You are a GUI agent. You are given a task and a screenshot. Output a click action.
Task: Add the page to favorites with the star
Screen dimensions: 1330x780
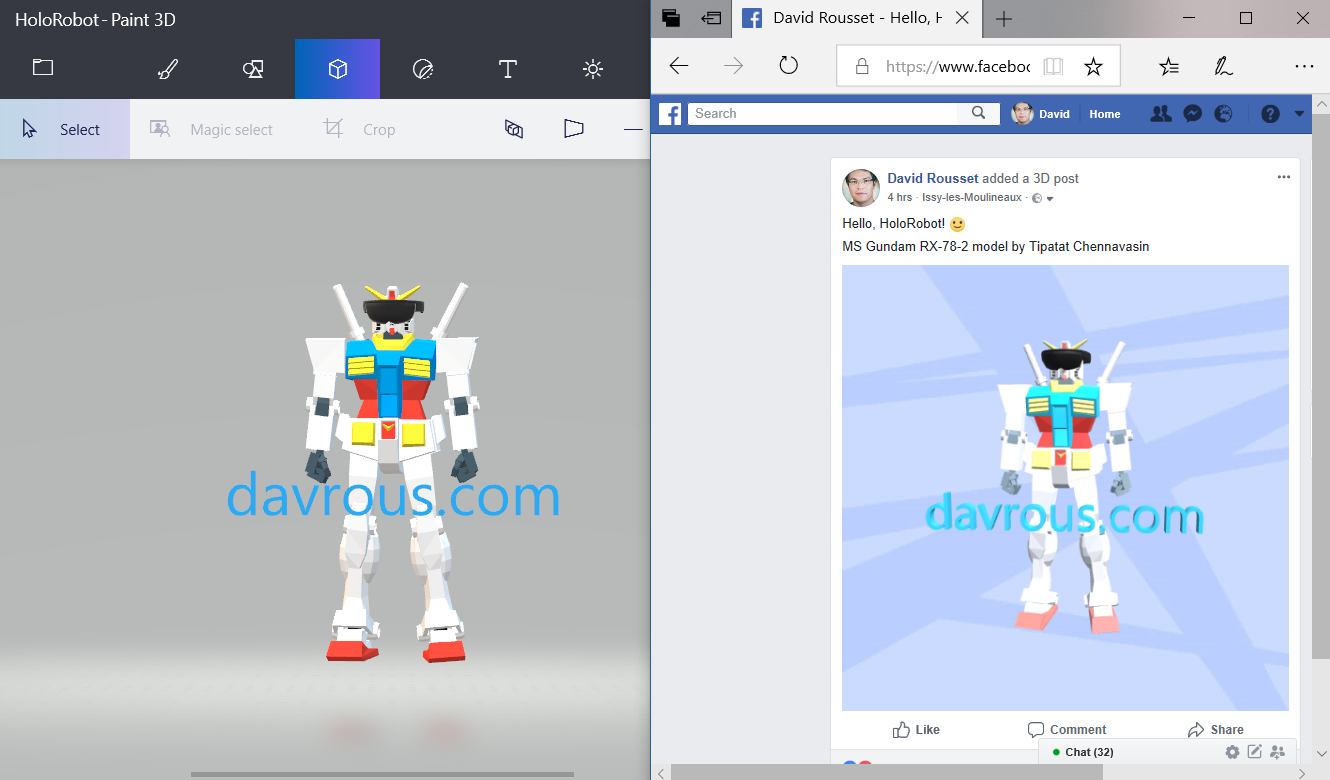[1094, 66]
